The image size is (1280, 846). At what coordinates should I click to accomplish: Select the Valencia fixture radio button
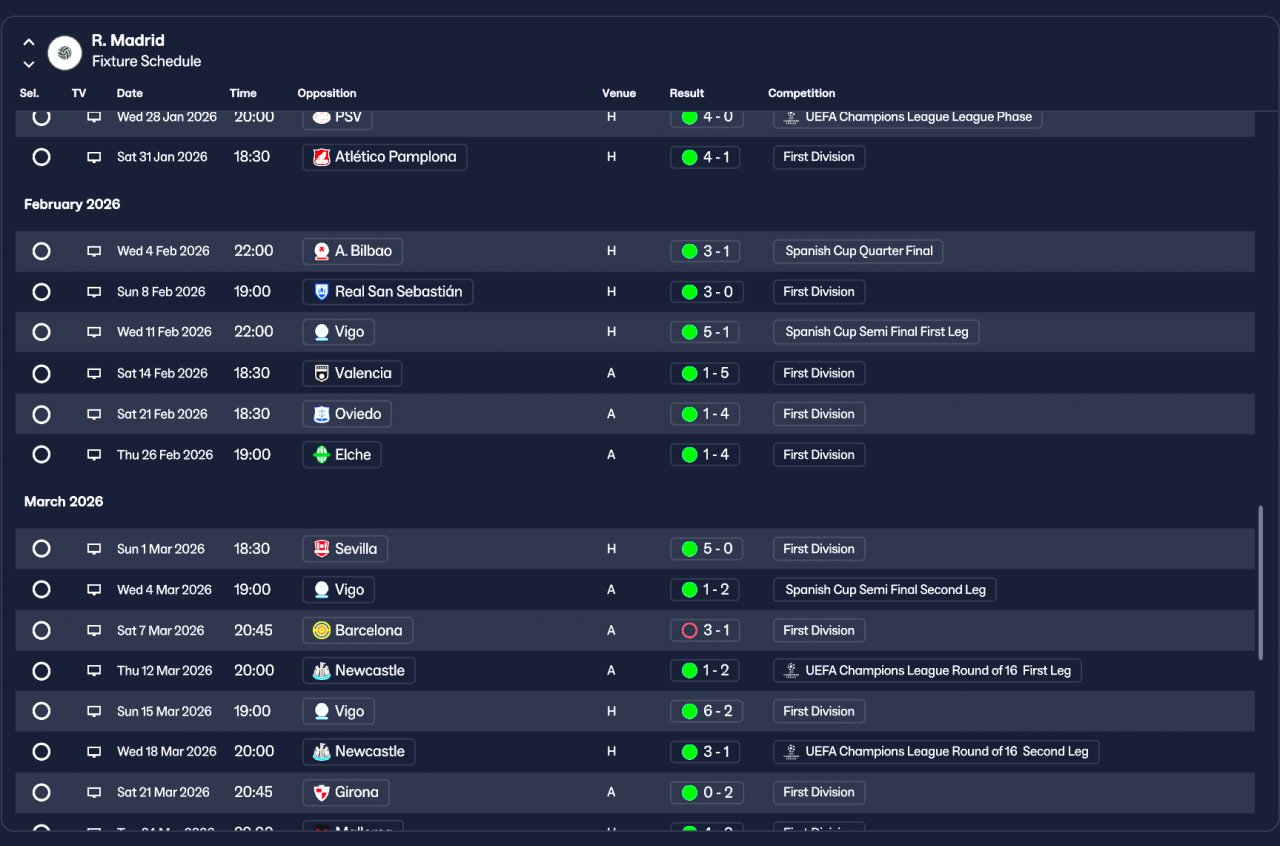(41, 373)
